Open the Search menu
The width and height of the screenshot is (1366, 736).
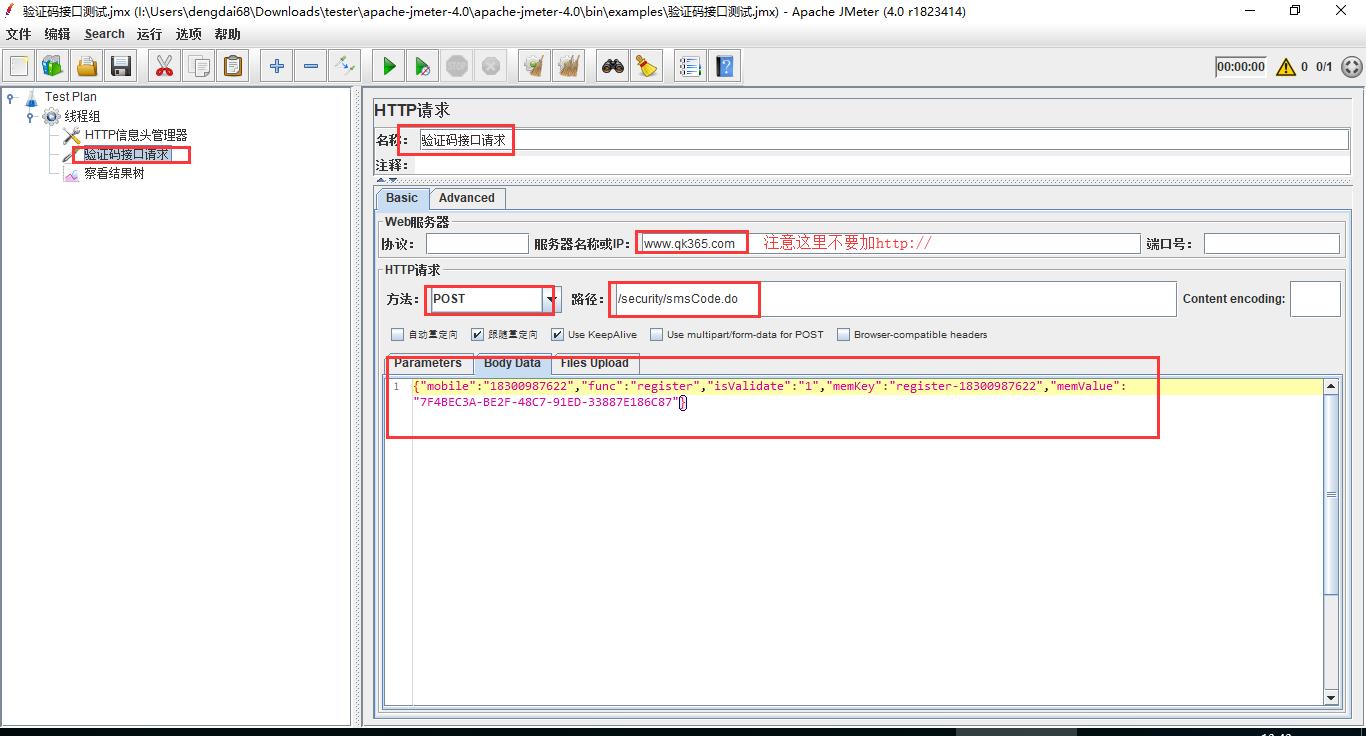coord(104,34)
